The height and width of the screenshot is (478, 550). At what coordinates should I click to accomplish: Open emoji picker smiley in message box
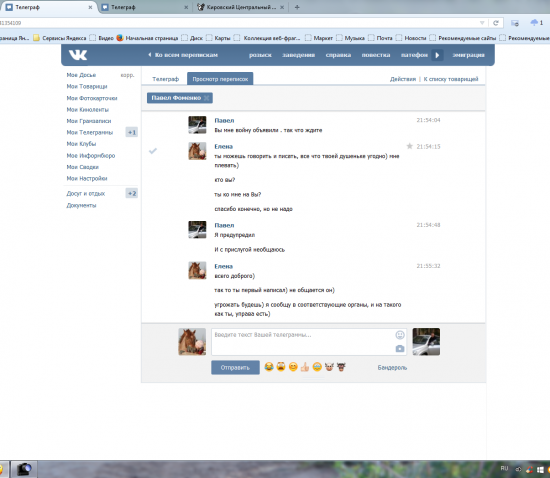(x=400, y=335)
